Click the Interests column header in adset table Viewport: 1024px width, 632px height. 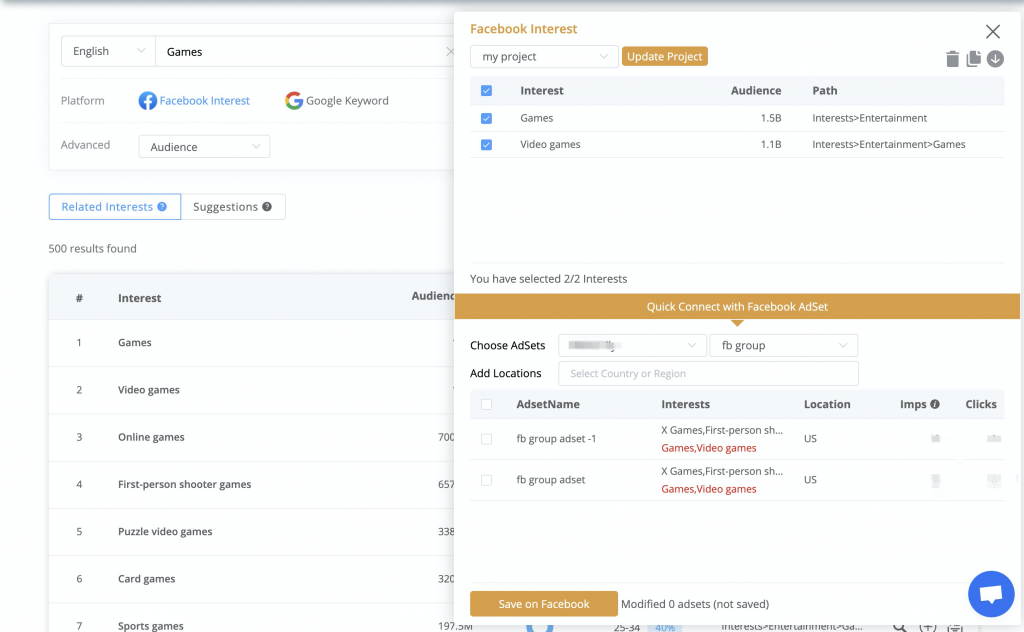pyautogui.click(x=686, y=404)
